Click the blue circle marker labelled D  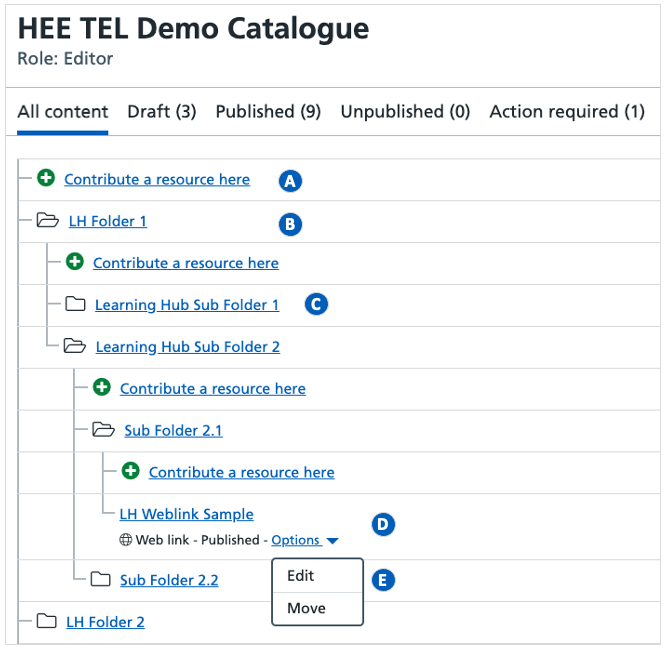click(x=382, y=524)
